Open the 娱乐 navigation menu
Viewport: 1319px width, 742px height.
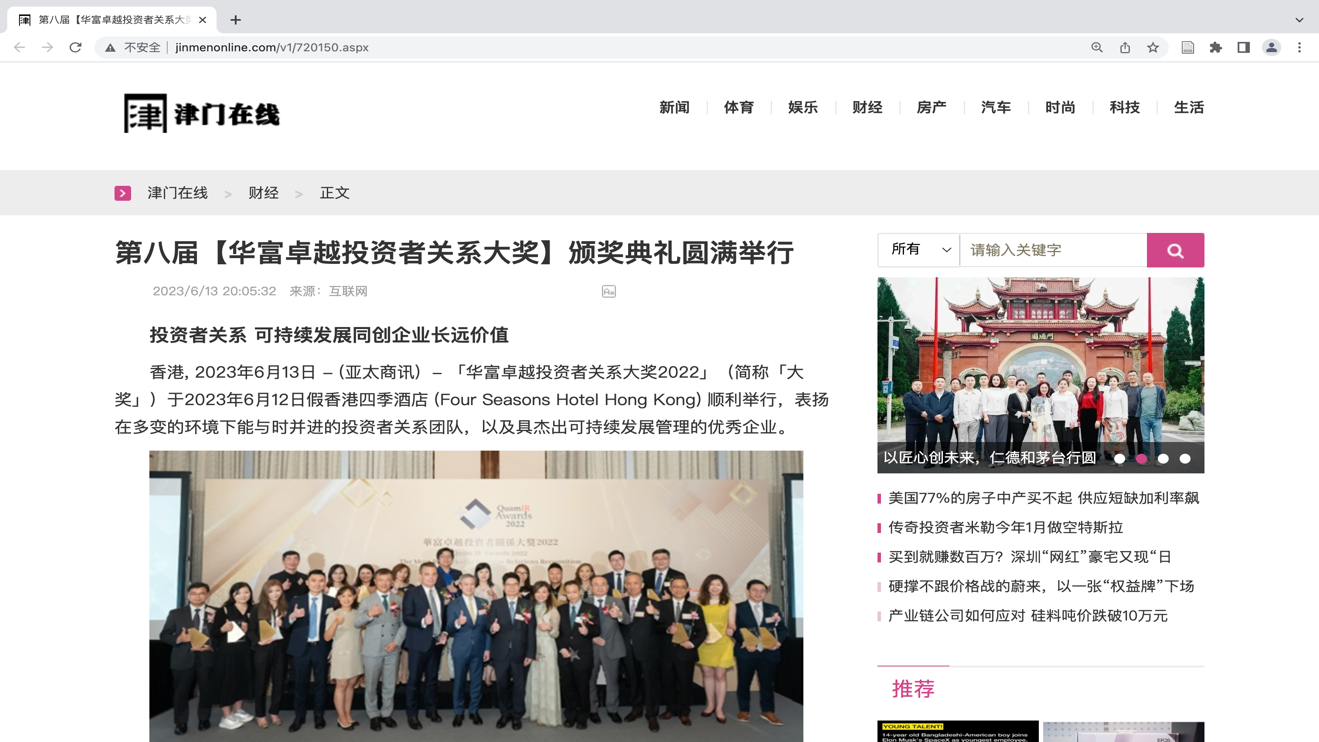[x=803, y=107]
